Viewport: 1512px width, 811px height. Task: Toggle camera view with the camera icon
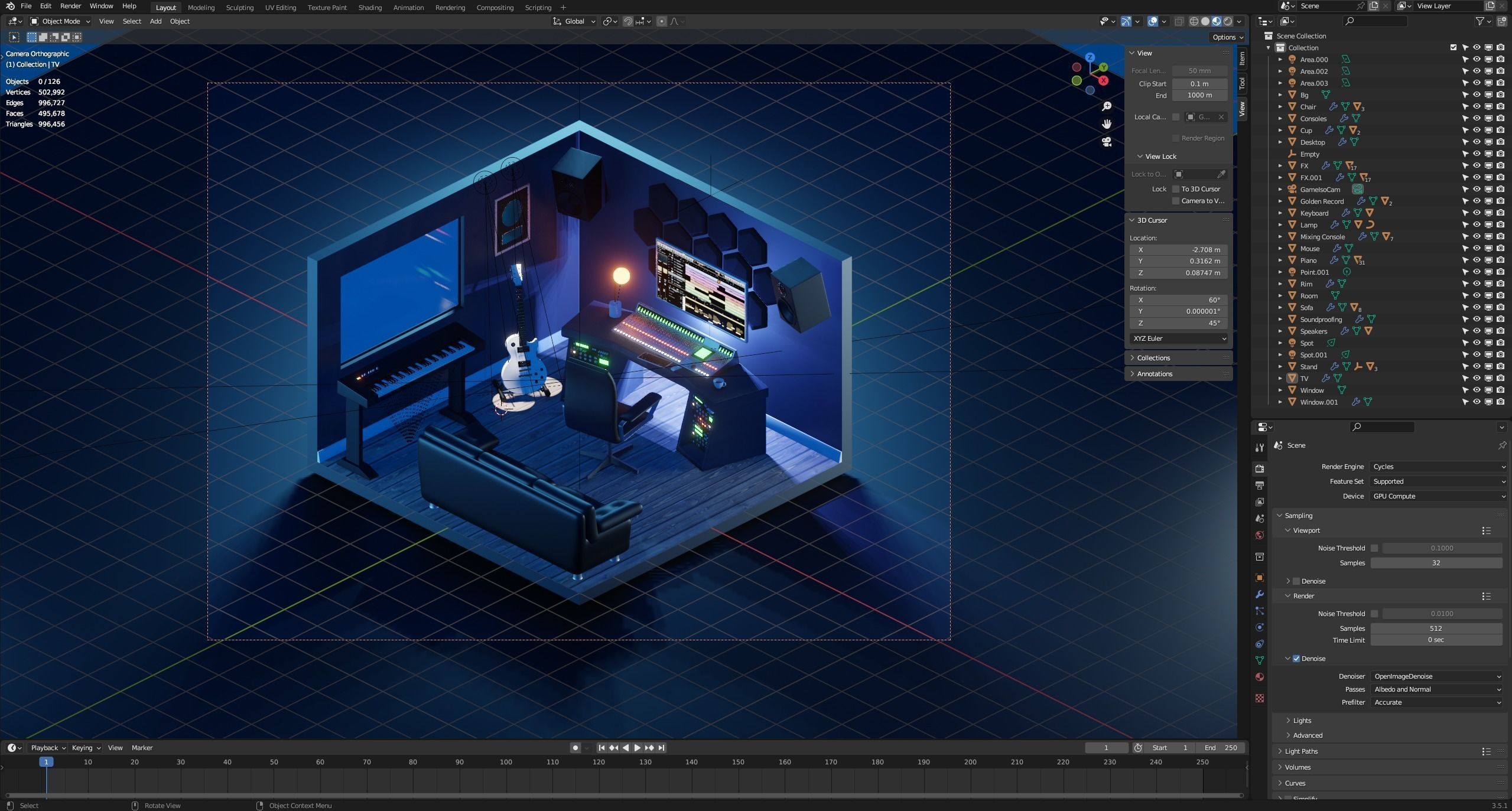[1107, 142]
